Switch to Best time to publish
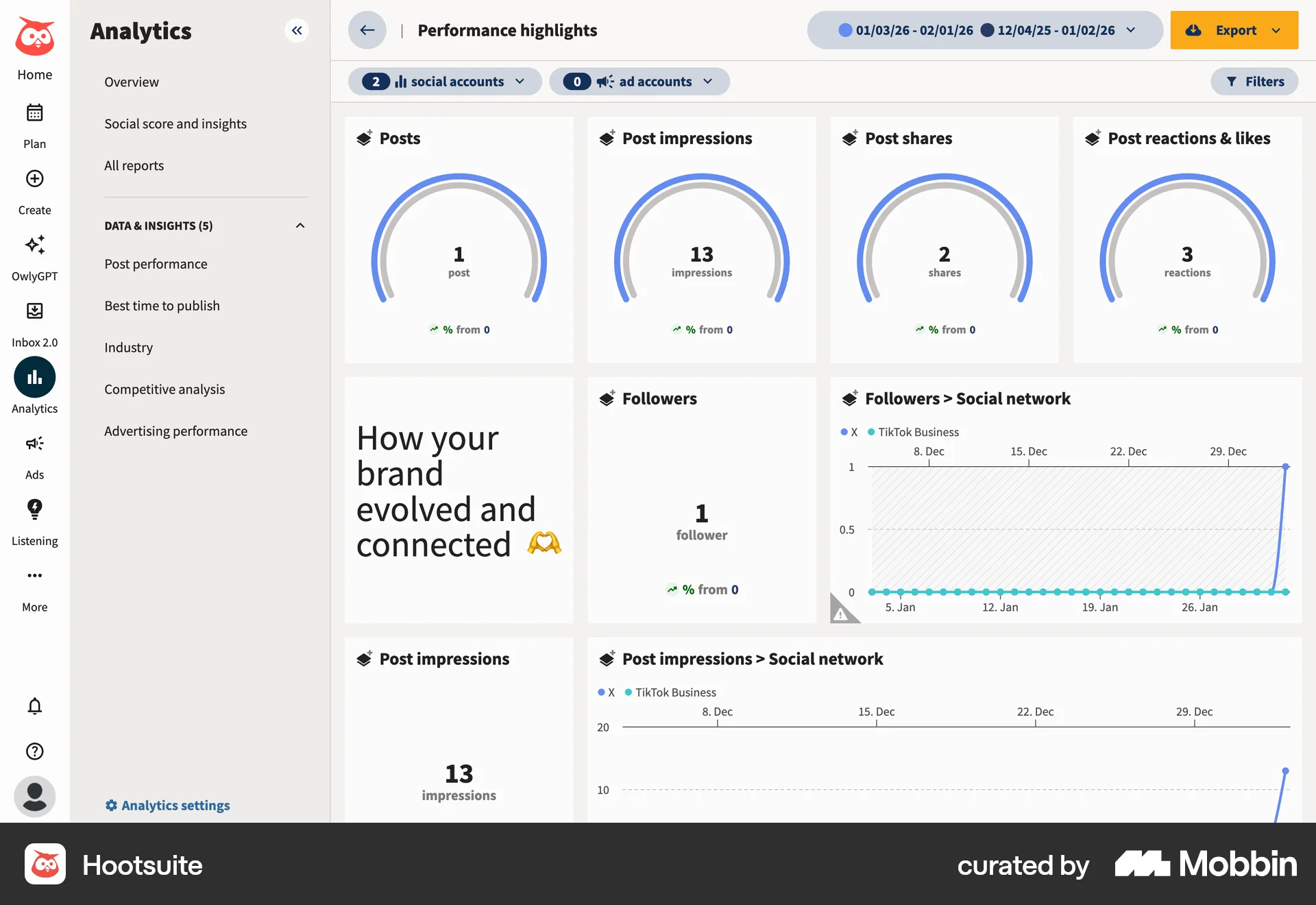Viewport: 1316px width, 905px height. click(x=162, y=306)
